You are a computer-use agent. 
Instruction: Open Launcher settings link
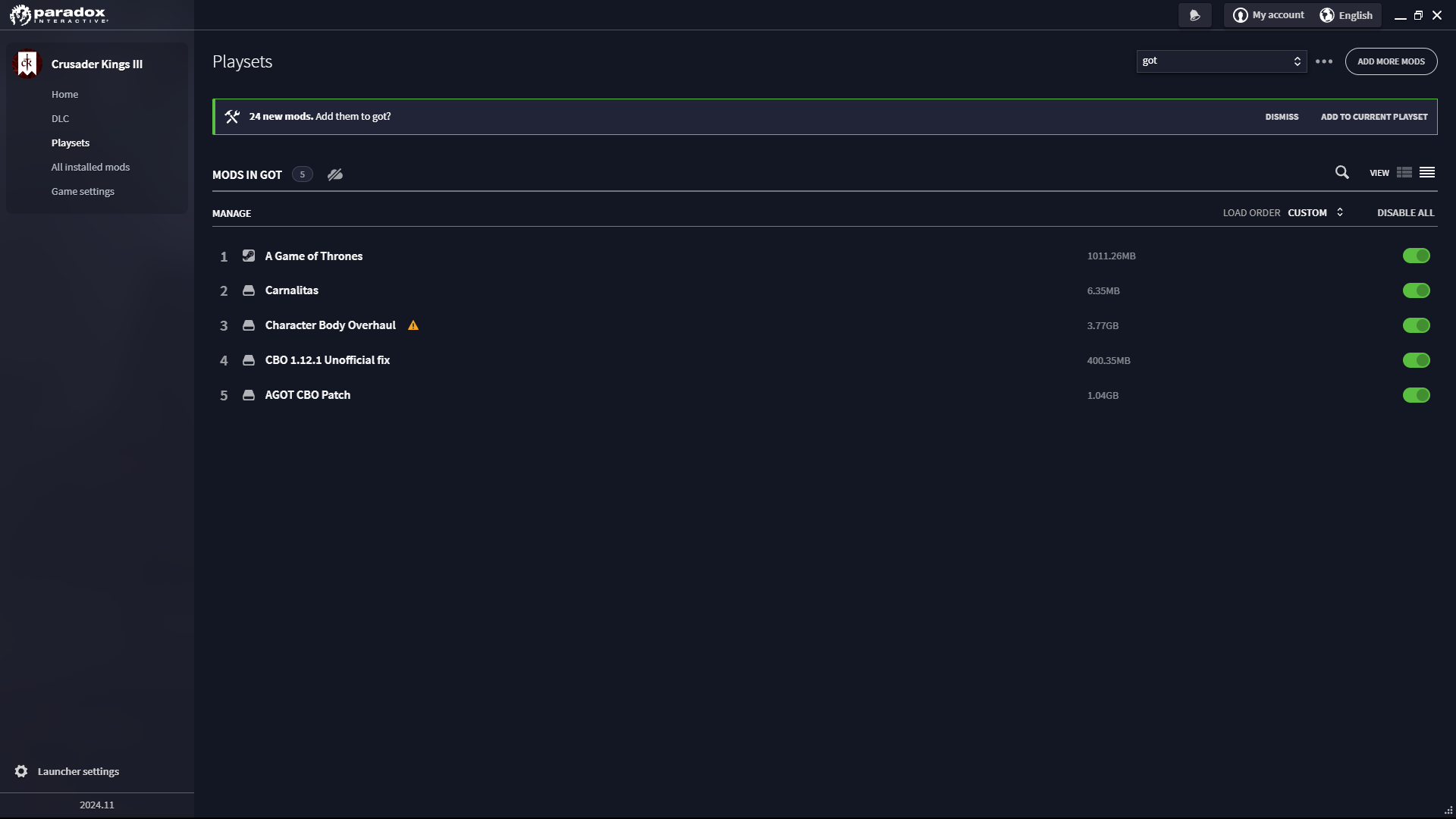click(x=79, y=772)
